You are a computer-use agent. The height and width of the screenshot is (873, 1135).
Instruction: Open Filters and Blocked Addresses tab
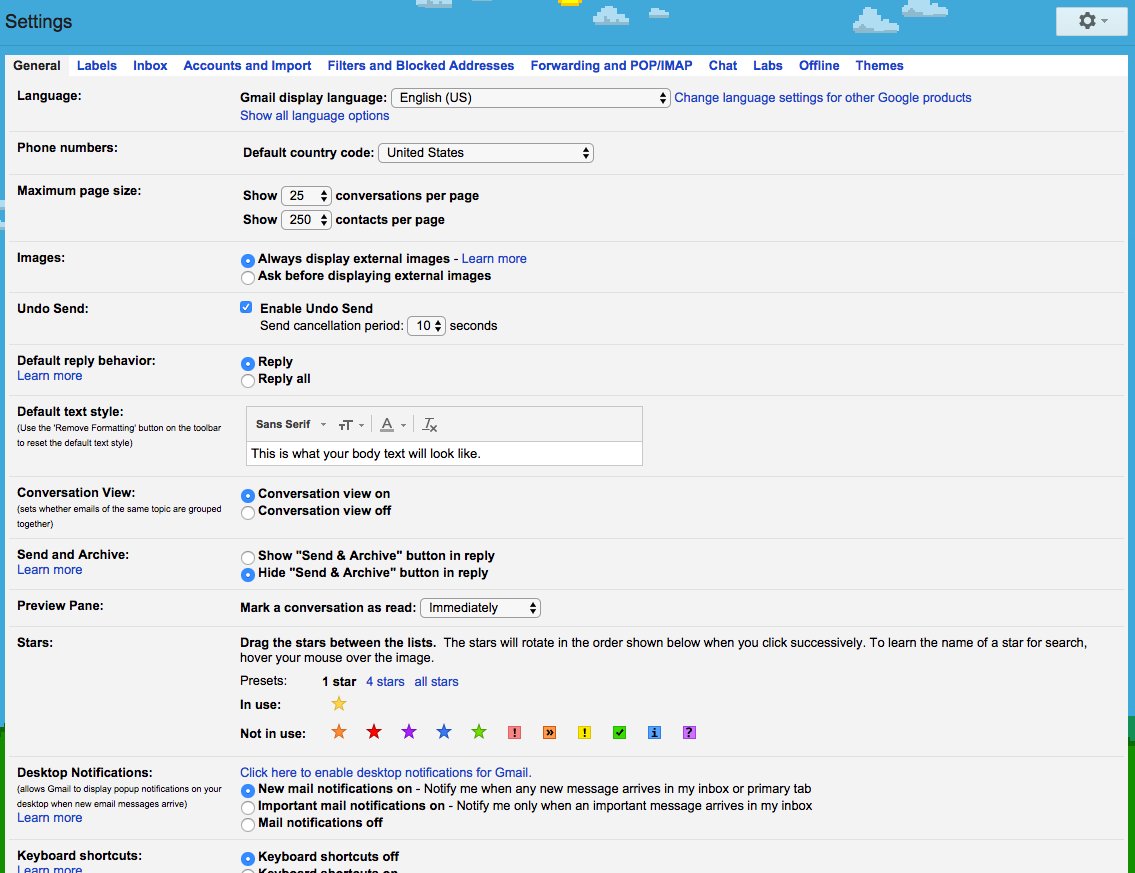click(x=421, y=65)
